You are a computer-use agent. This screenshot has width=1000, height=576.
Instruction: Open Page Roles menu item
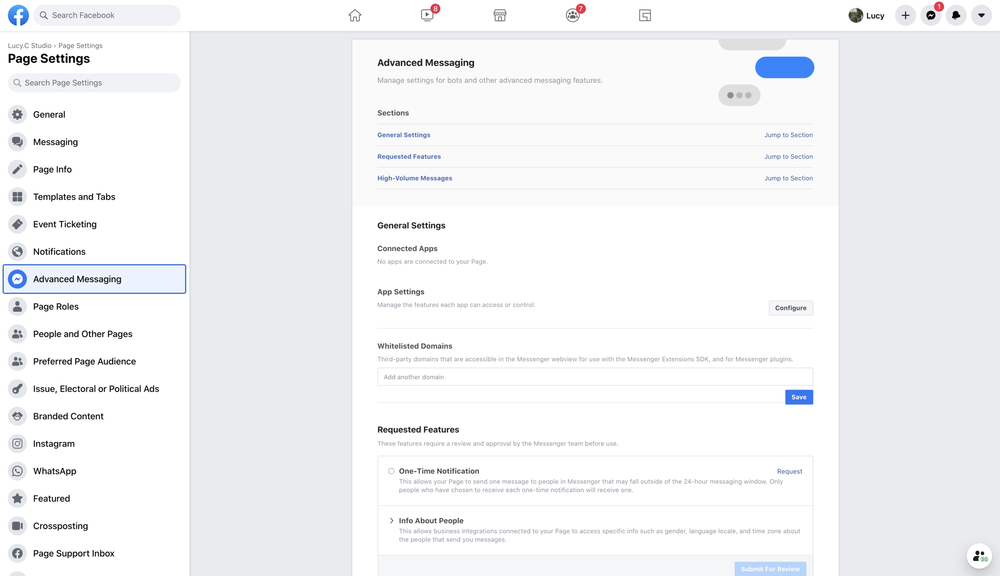[94, 306]
